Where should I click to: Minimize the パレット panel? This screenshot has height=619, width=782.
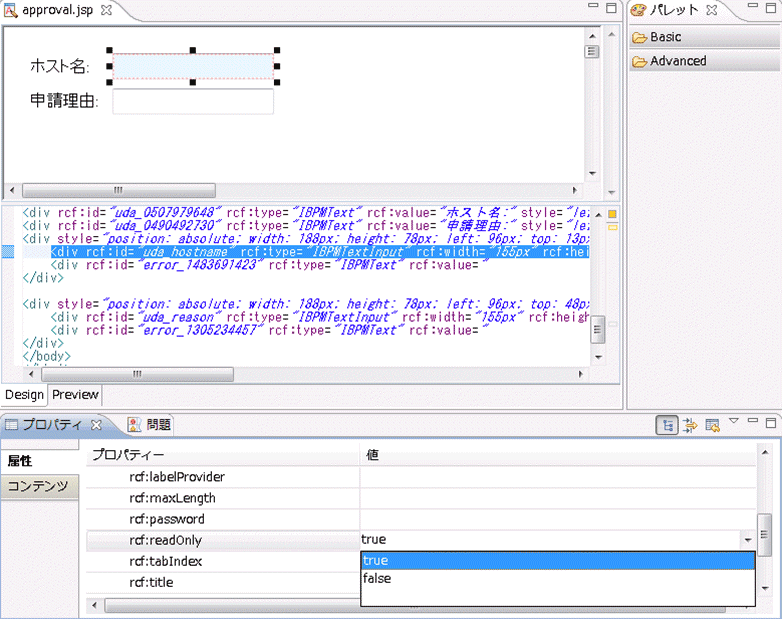(x=753, y=5)
